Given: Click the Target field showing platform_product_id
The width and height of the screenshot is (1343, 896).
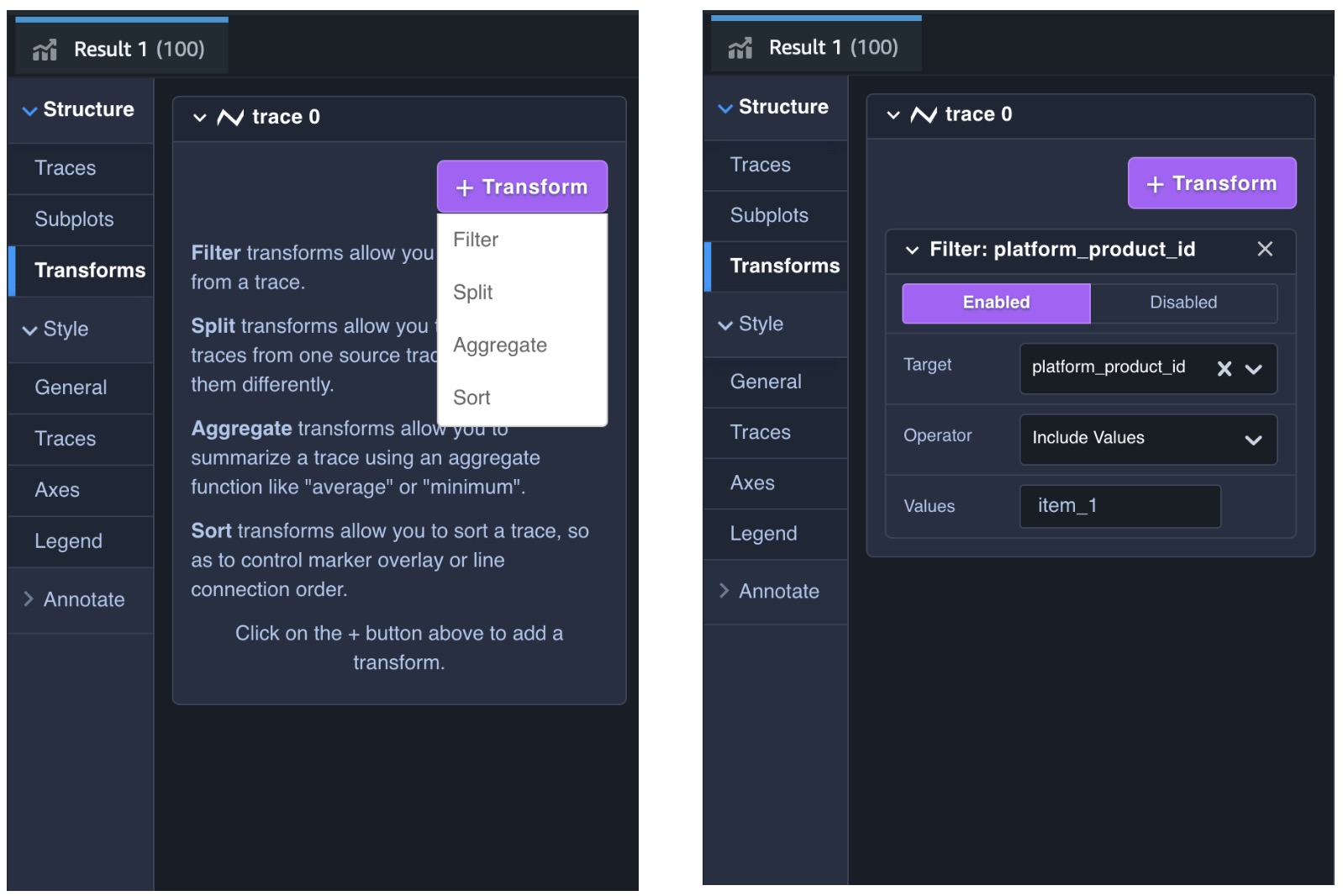Looking at the screenshot, I should click(x=1148, y=368).
